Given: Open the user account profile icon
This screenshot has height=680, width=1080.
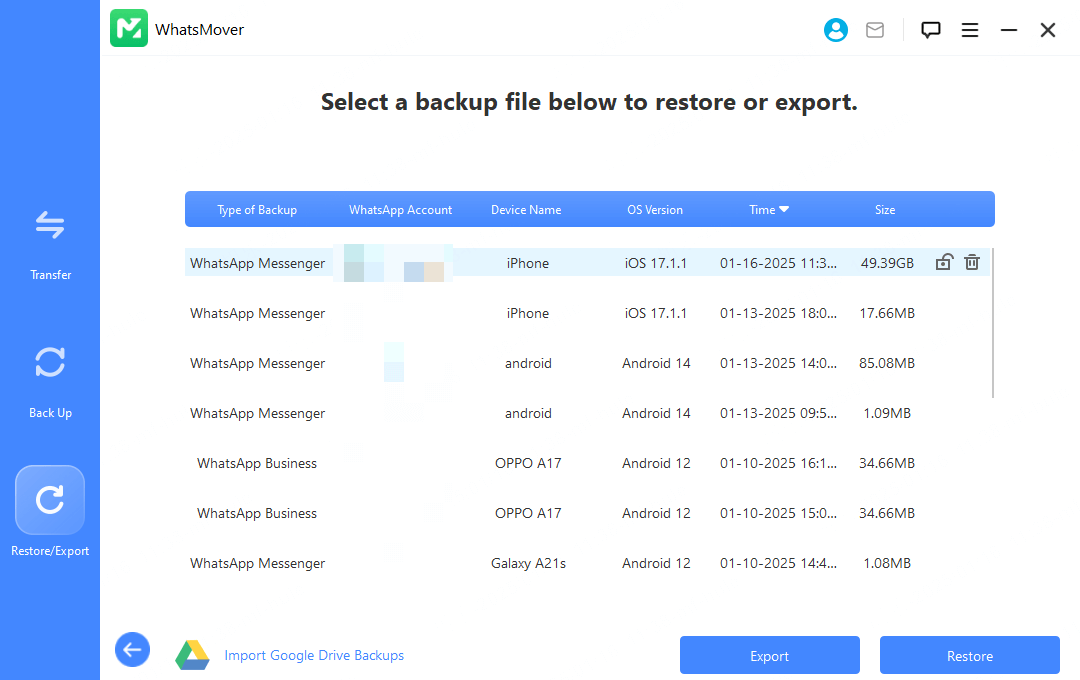Looking at the screenshot, I should coord(836,30).
